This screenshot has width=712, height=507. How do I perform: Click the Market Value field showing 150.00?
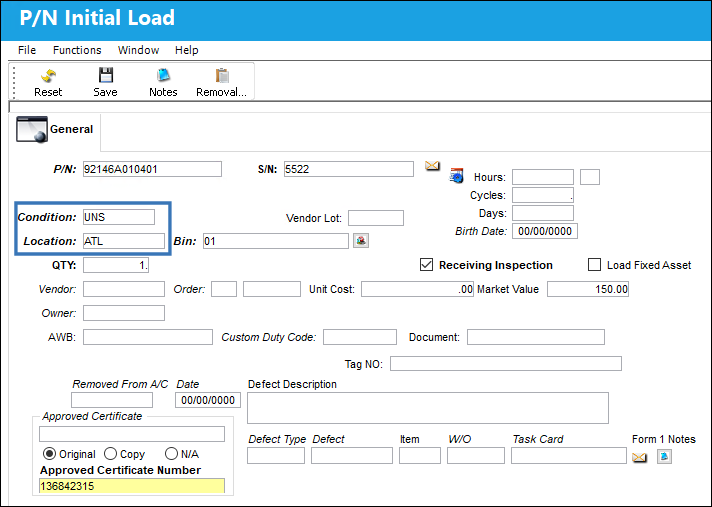pyautogui.click(x=588, y=289)
